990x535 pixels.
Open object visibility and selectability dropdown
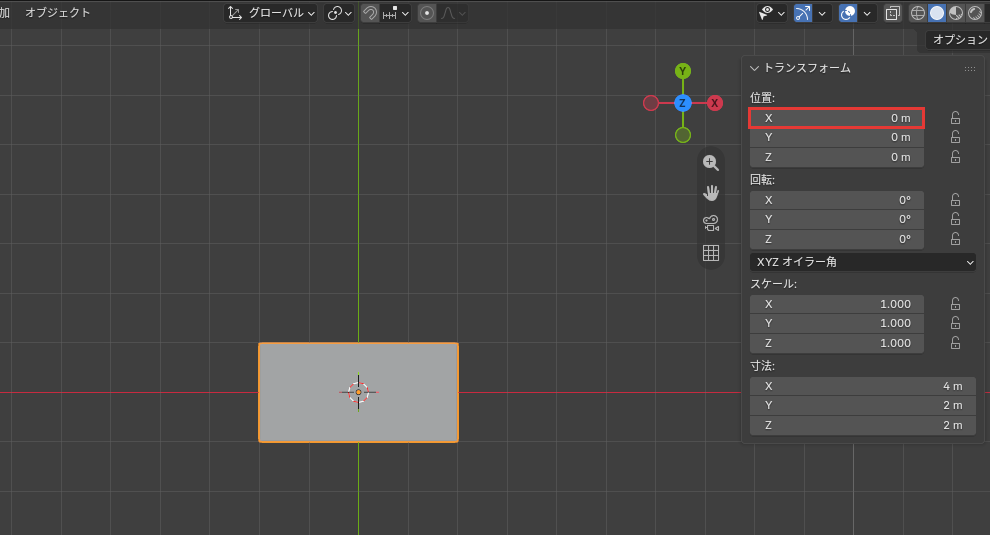tap(772, 13)
